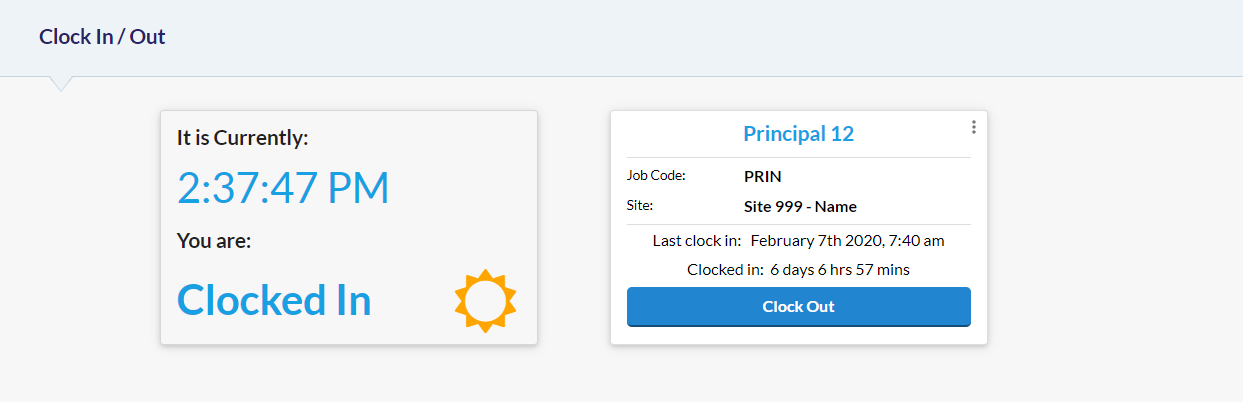Click the You are label
Screen dimensions: 1243x402
214,240
